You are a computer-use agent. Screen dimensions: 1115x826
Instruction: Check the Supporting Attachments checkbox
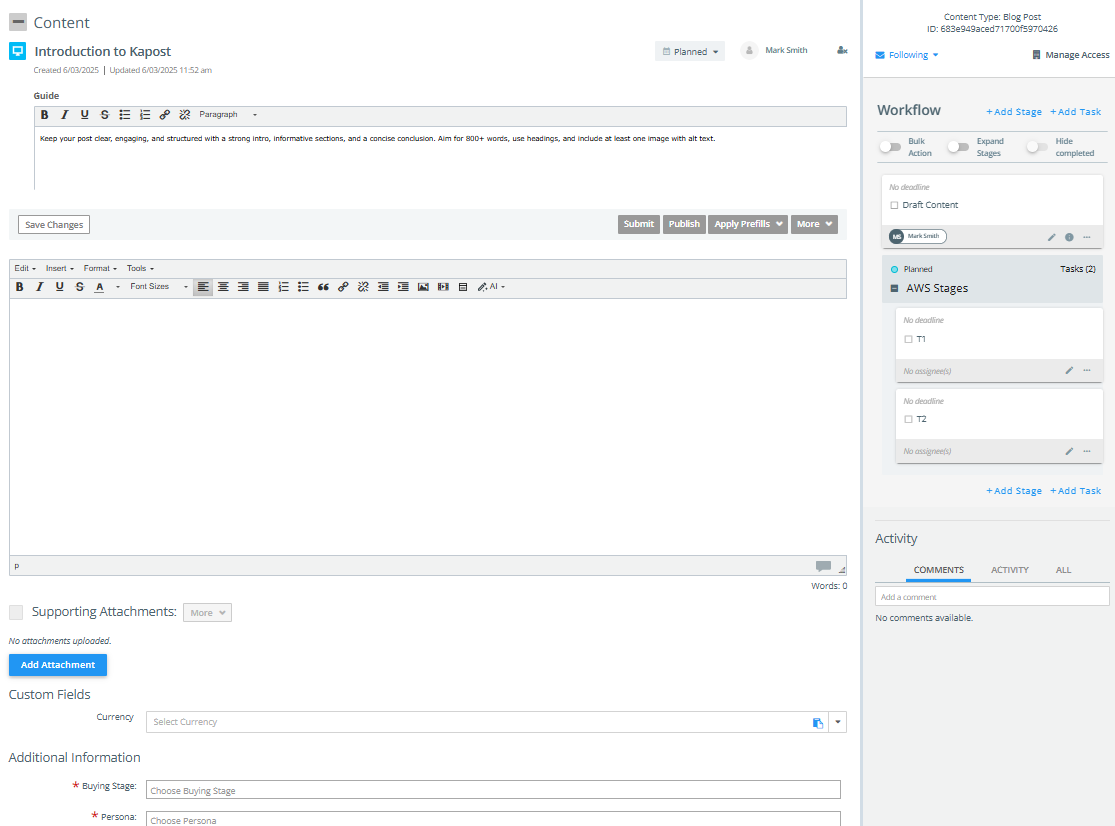click(16, 612)
